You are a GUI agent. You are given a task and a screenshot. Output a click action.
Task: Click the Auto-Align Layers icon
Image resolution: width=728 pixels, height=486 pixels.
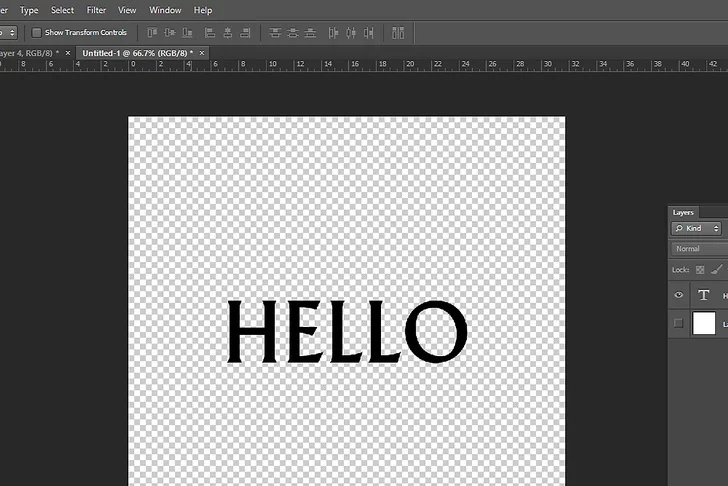click(398, 33)
